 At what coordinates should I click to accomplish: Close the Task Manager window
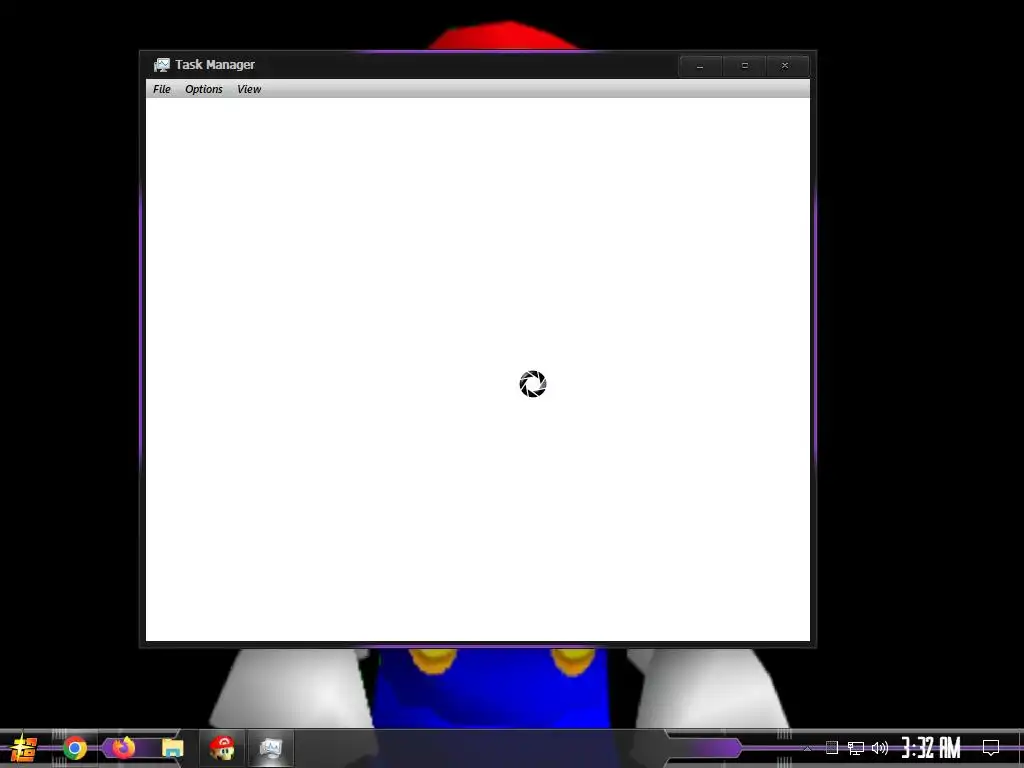[786, 66]
